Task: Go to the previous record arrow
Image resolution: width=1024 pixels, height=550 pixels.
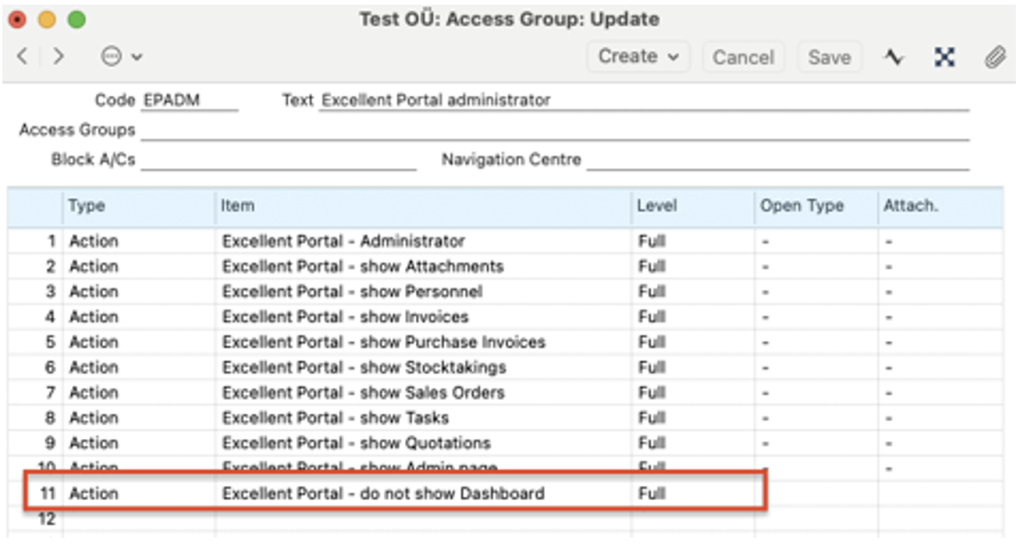Action: pyautogui.click(x=22, y=57)
